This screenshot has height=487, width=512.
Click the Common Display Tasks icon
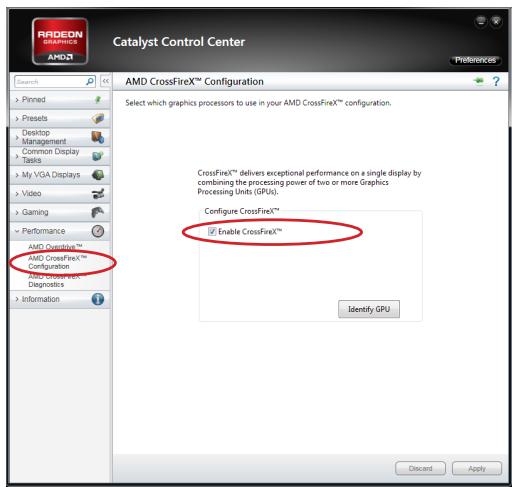click(x=98, y=156)
